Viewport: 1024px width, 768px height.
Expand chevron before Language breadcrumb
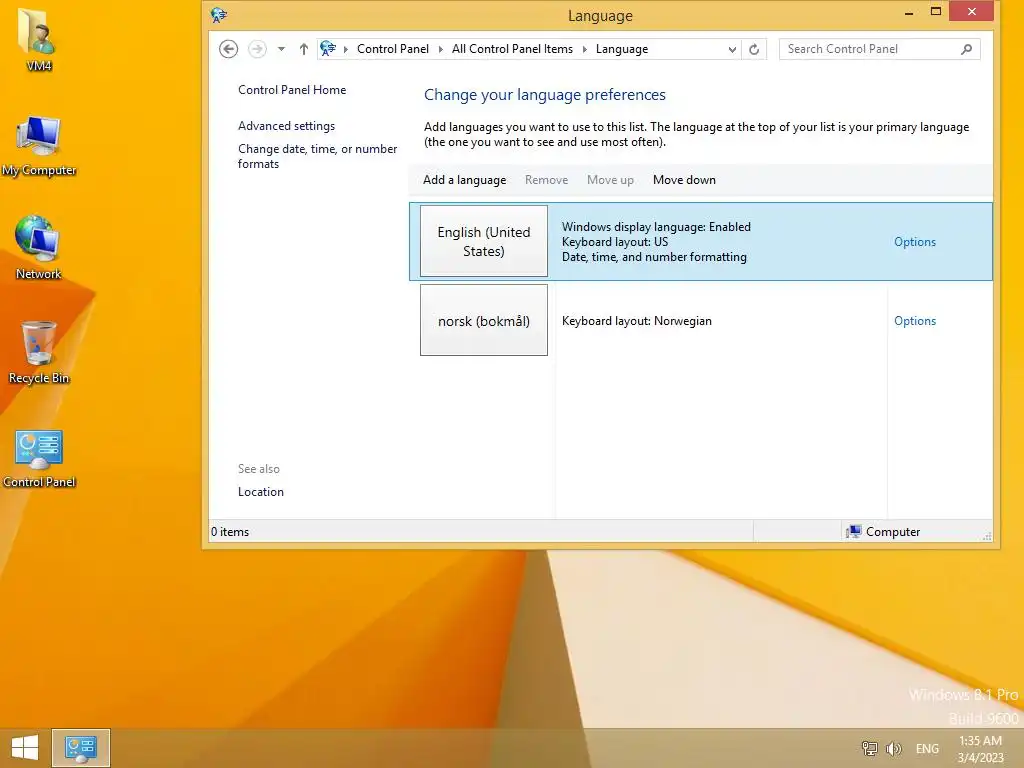(584, 49)
